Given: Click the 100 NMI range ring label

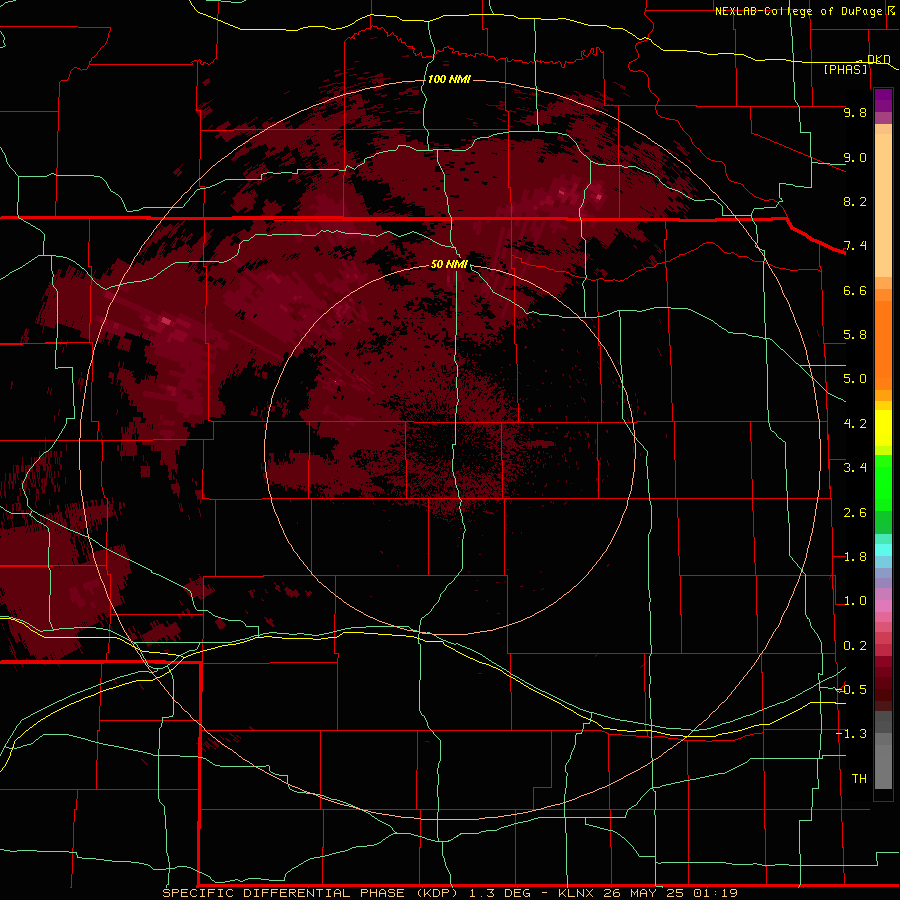Looking at the screenshot, I should 449,79.
